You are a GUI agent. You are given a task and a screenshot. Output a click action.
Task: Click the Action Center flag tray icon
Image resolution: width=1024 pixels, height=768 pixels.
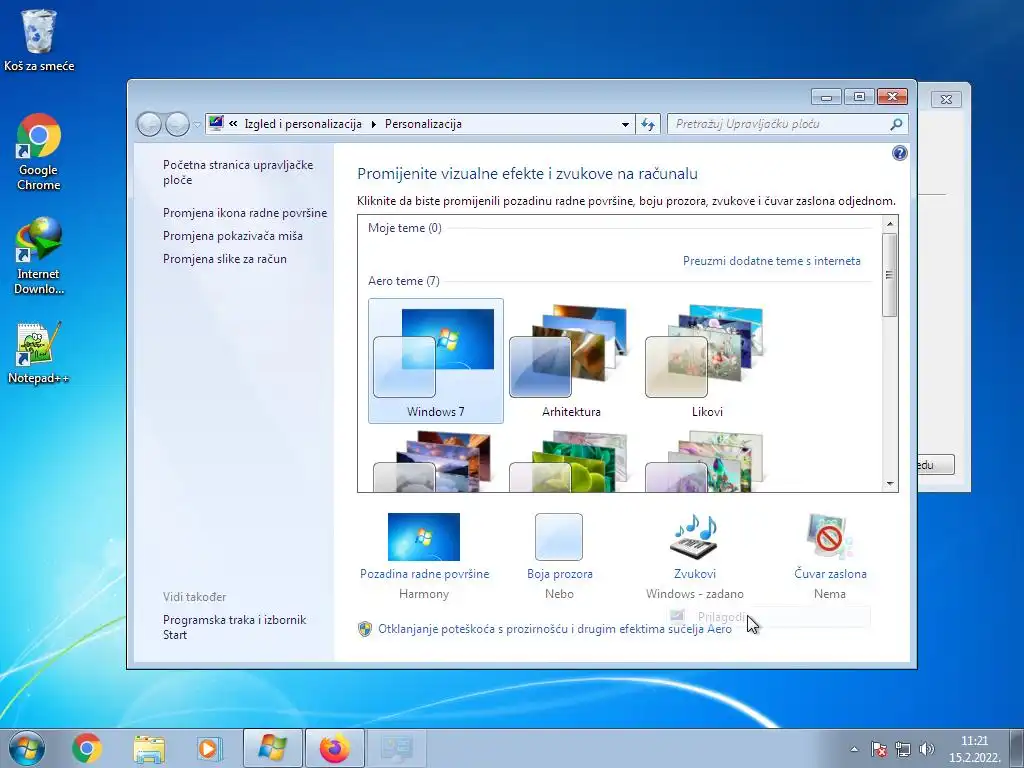[x=879, y=748]
